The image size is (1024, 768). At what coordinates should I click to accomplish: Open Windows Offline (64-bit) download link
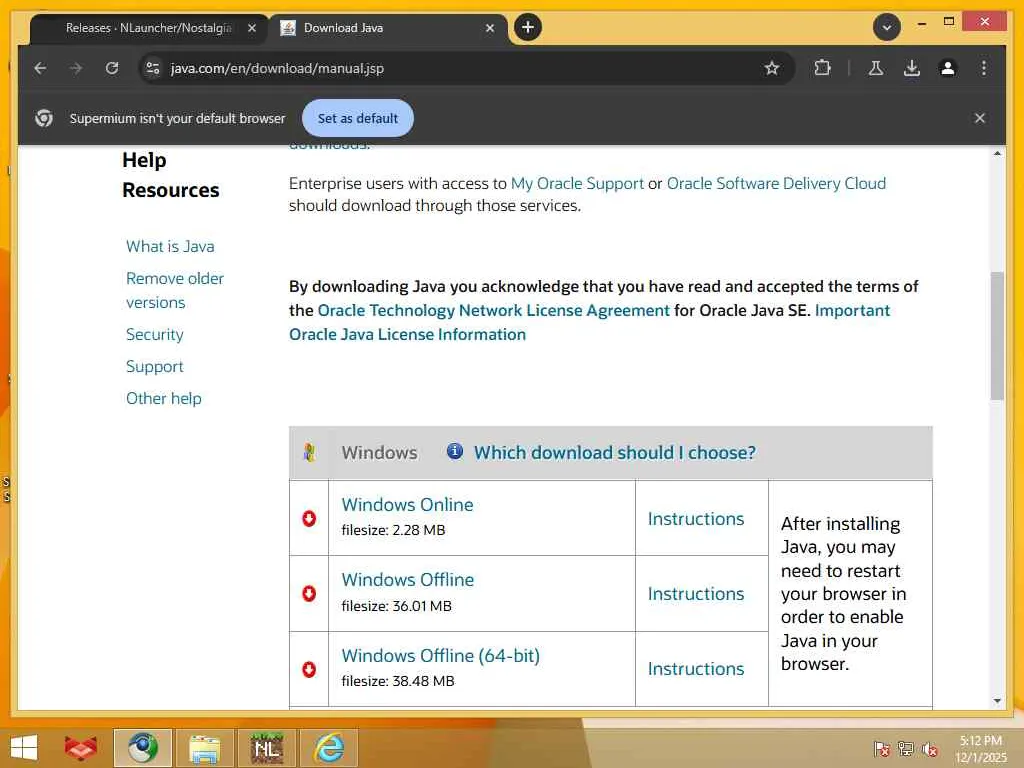441,655
